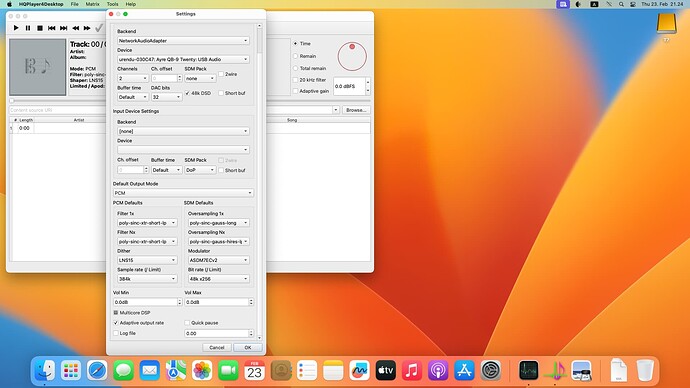Open Sample rate 384k dropdown
The height and width of the screenshot is (388, 690).
tap(147, 279)
